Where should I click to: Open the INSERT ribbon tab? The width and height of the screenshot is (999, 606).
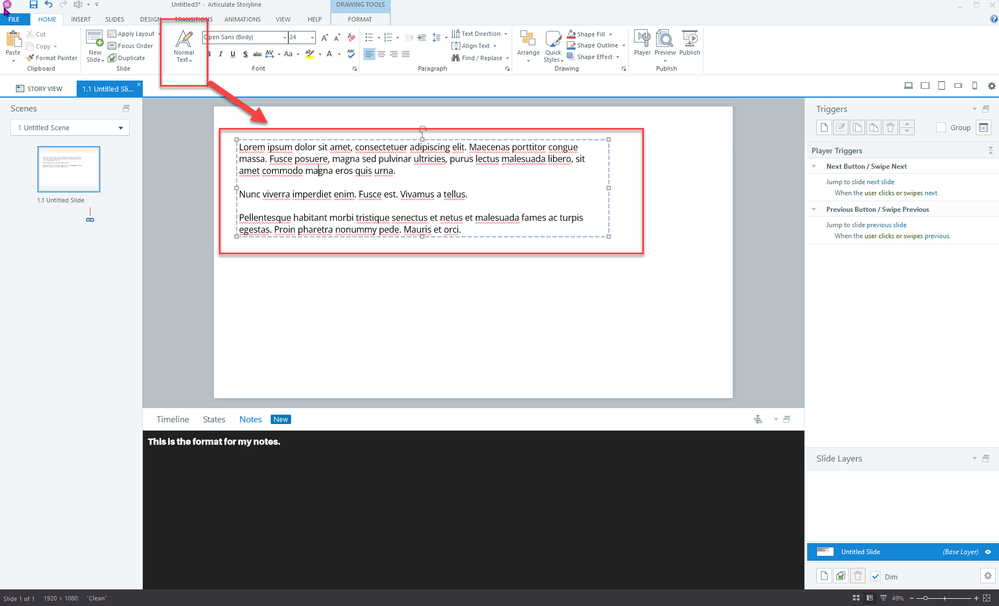coord(81,19)
